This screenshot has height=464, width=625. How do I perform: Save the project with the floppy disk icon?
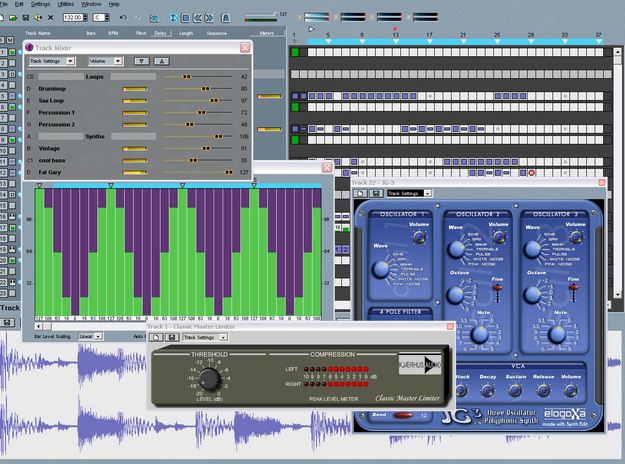(x=26, y=18)
